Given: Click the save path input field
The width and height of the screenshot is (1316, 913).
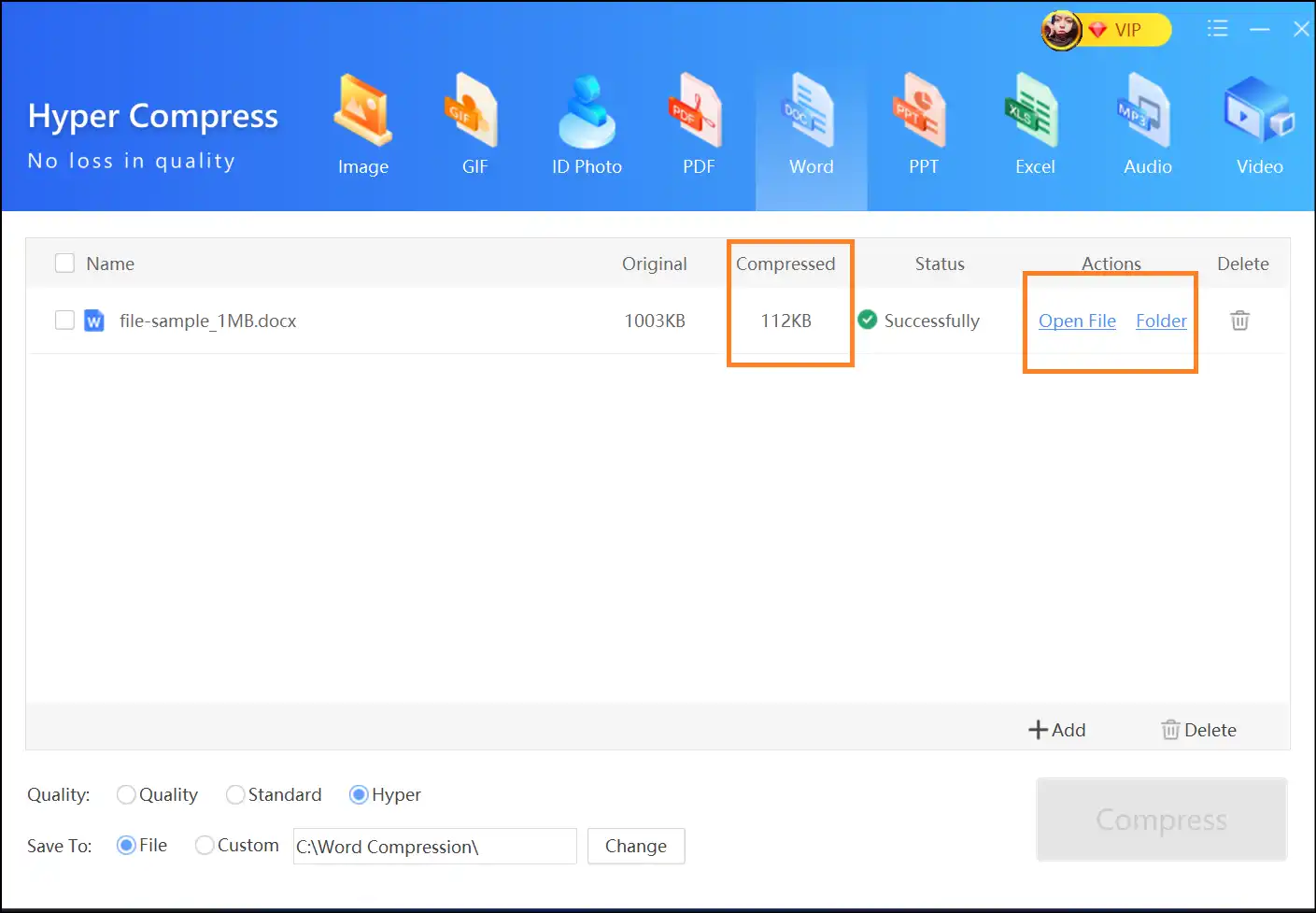Looking at the screenshot, I should tap(435, 846).
